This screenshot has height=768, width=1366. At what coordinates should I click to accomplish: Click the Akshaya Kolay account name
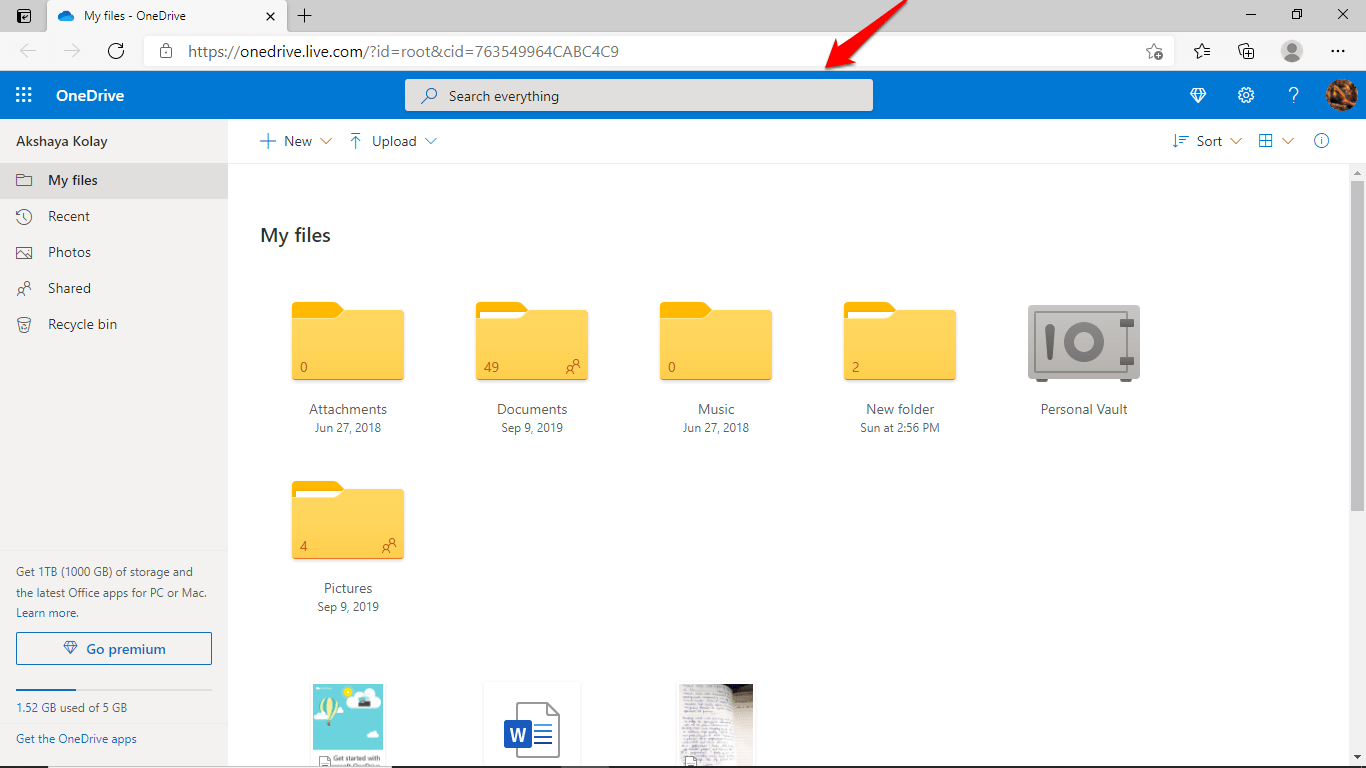point(62,141)
